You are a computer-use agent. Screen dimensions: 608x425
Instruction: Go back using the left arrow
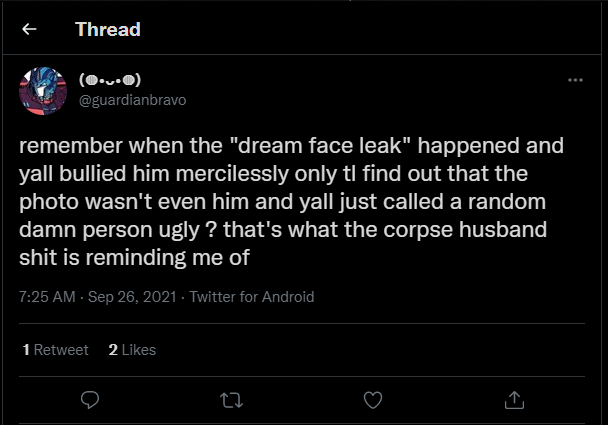tap(29, 29)
